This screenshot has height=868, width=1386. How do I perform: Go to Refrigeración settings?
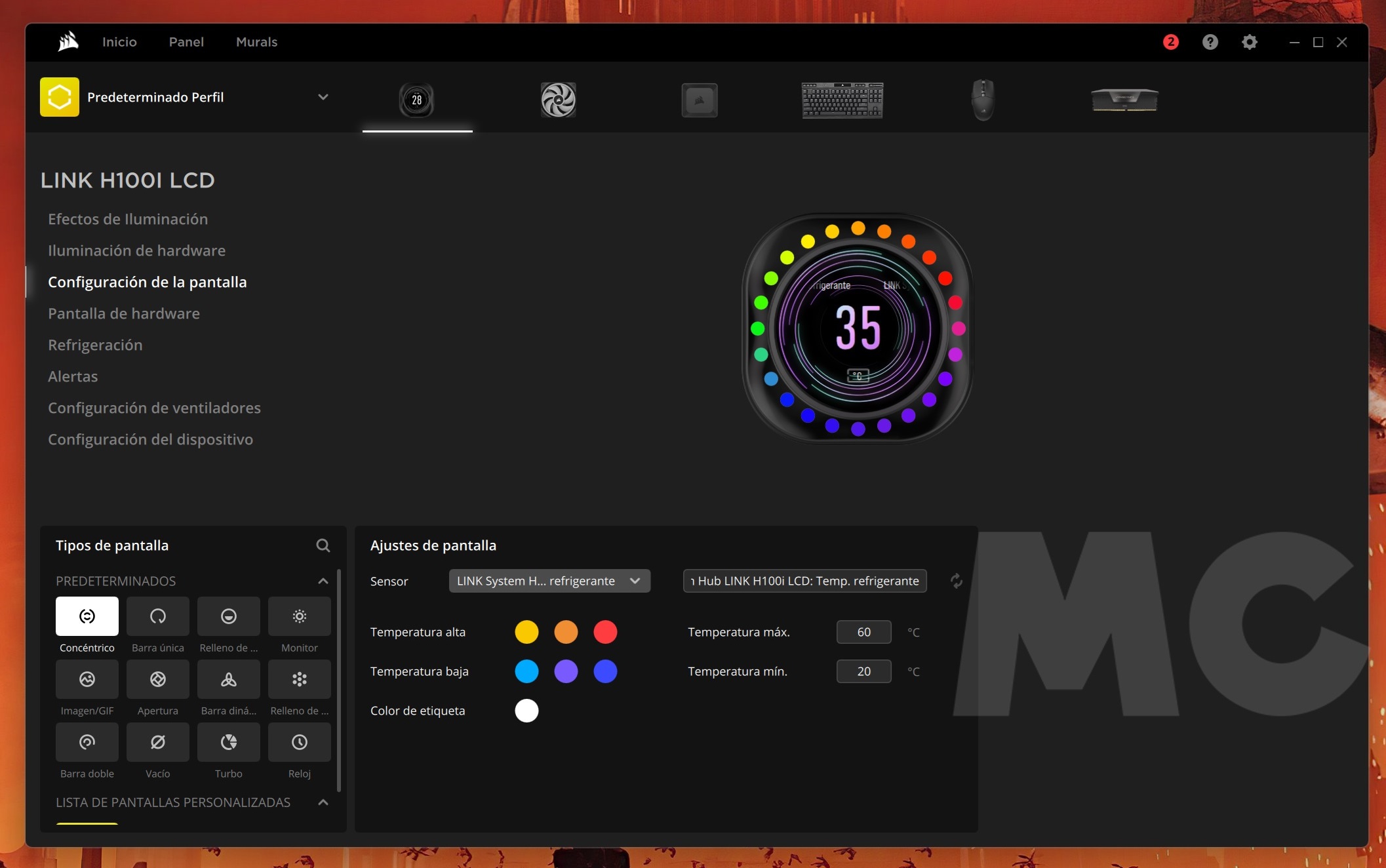click(x=95, y=345)
